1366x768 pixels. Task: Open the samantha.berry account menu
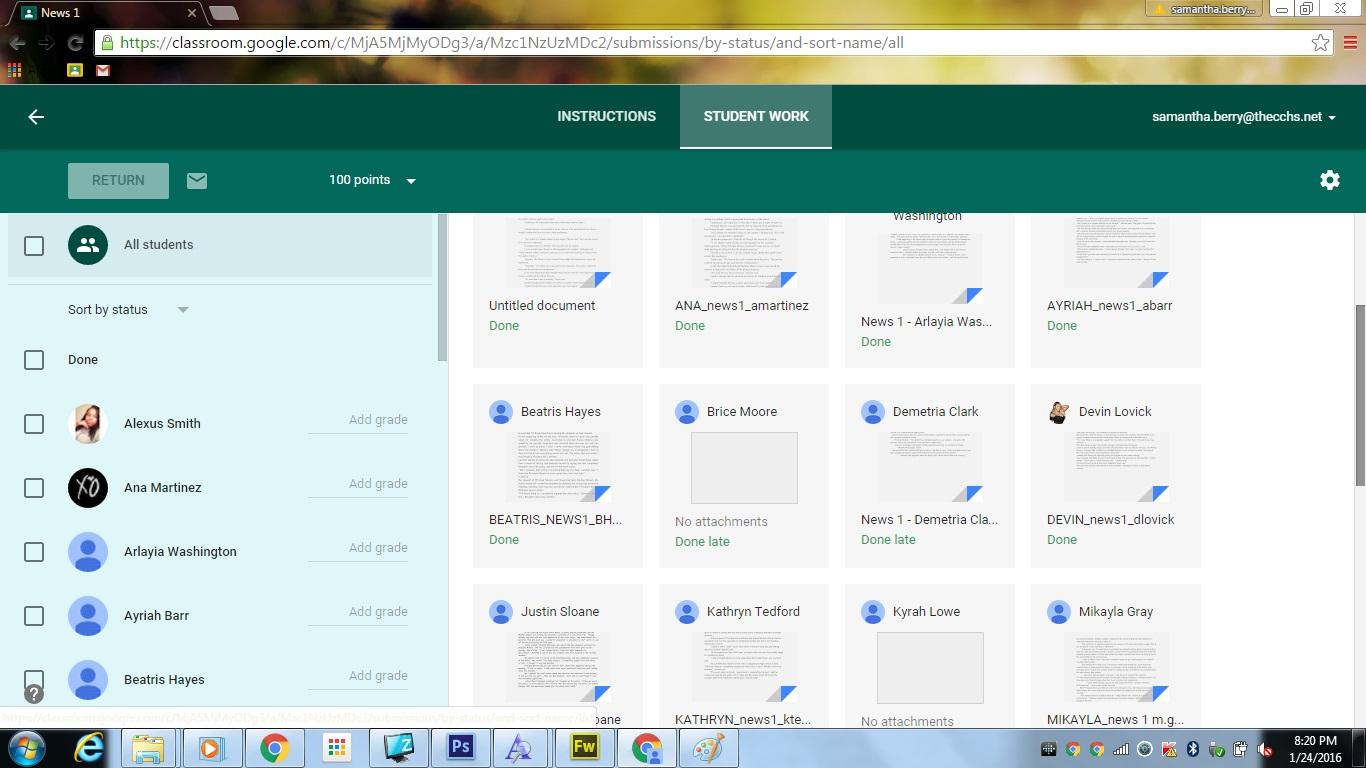click(1244, 117)
